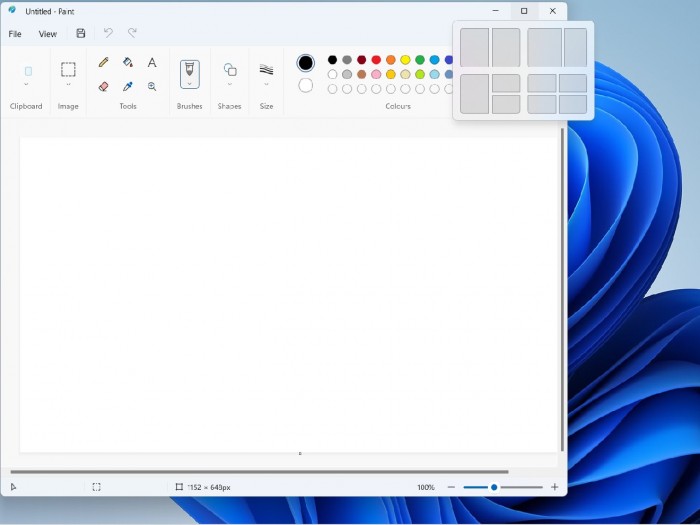The image size is (700, 525).
Task: Select the Color picker eyedropper
Action: 128,87
